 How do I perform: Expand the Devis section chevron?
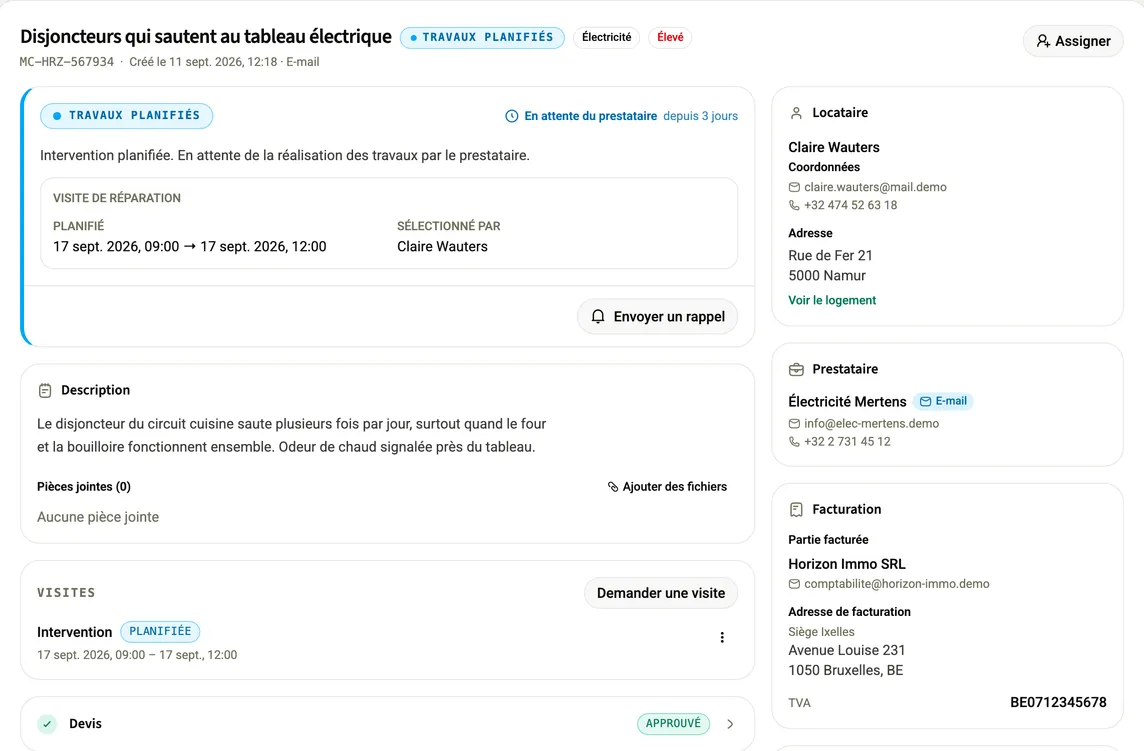730,724
